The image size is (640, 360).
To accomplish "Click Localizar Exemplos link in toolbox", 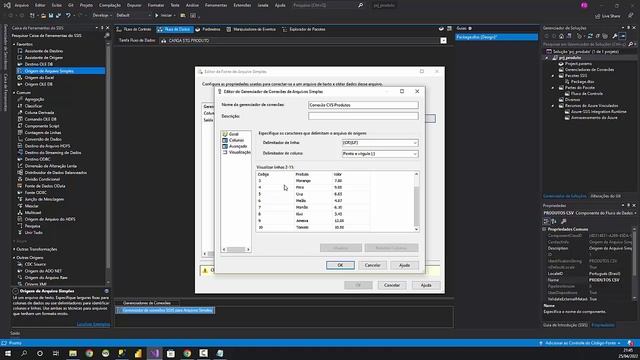I will [x=93, y=324].
